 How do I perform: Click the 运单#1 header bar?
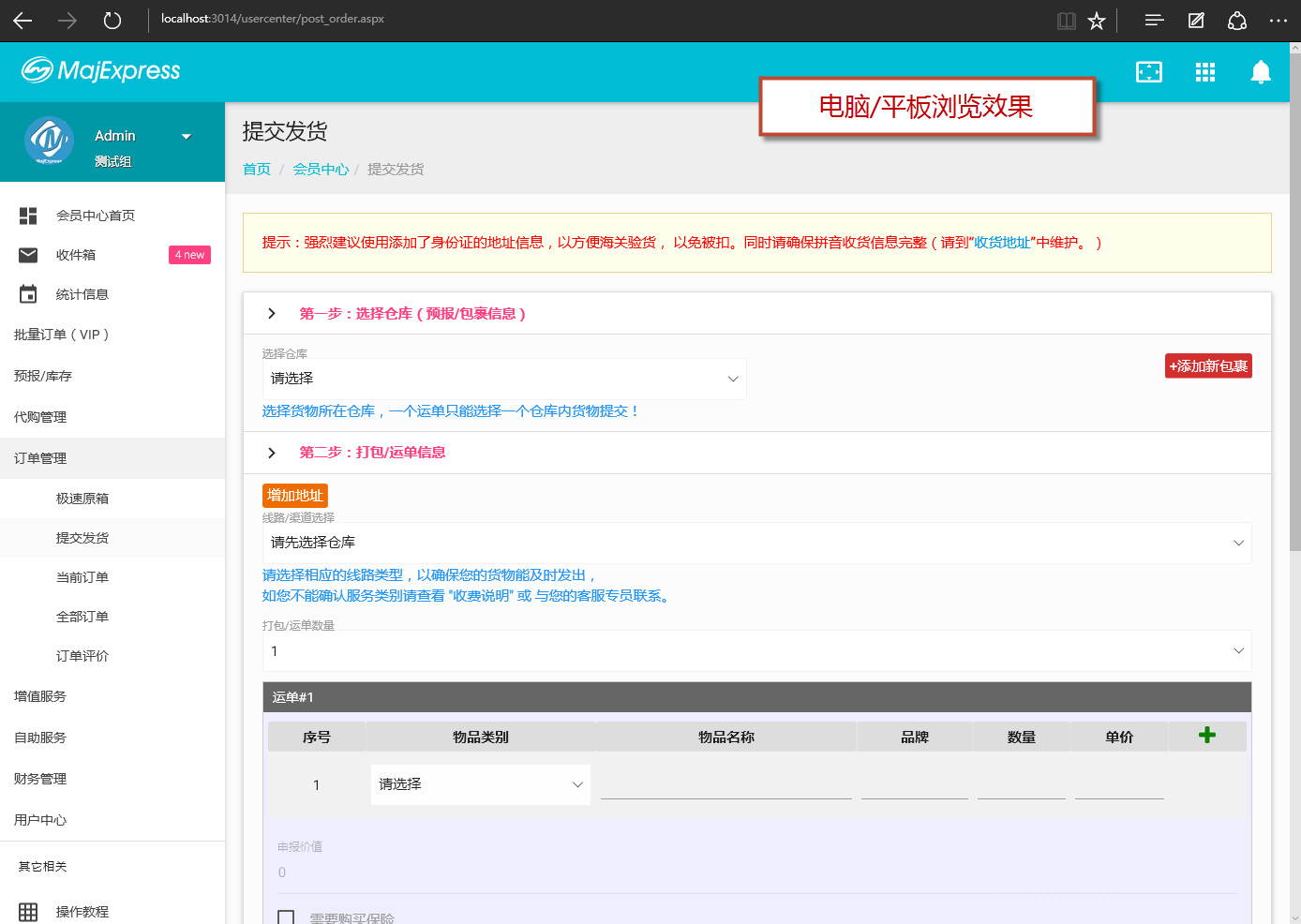757,697
